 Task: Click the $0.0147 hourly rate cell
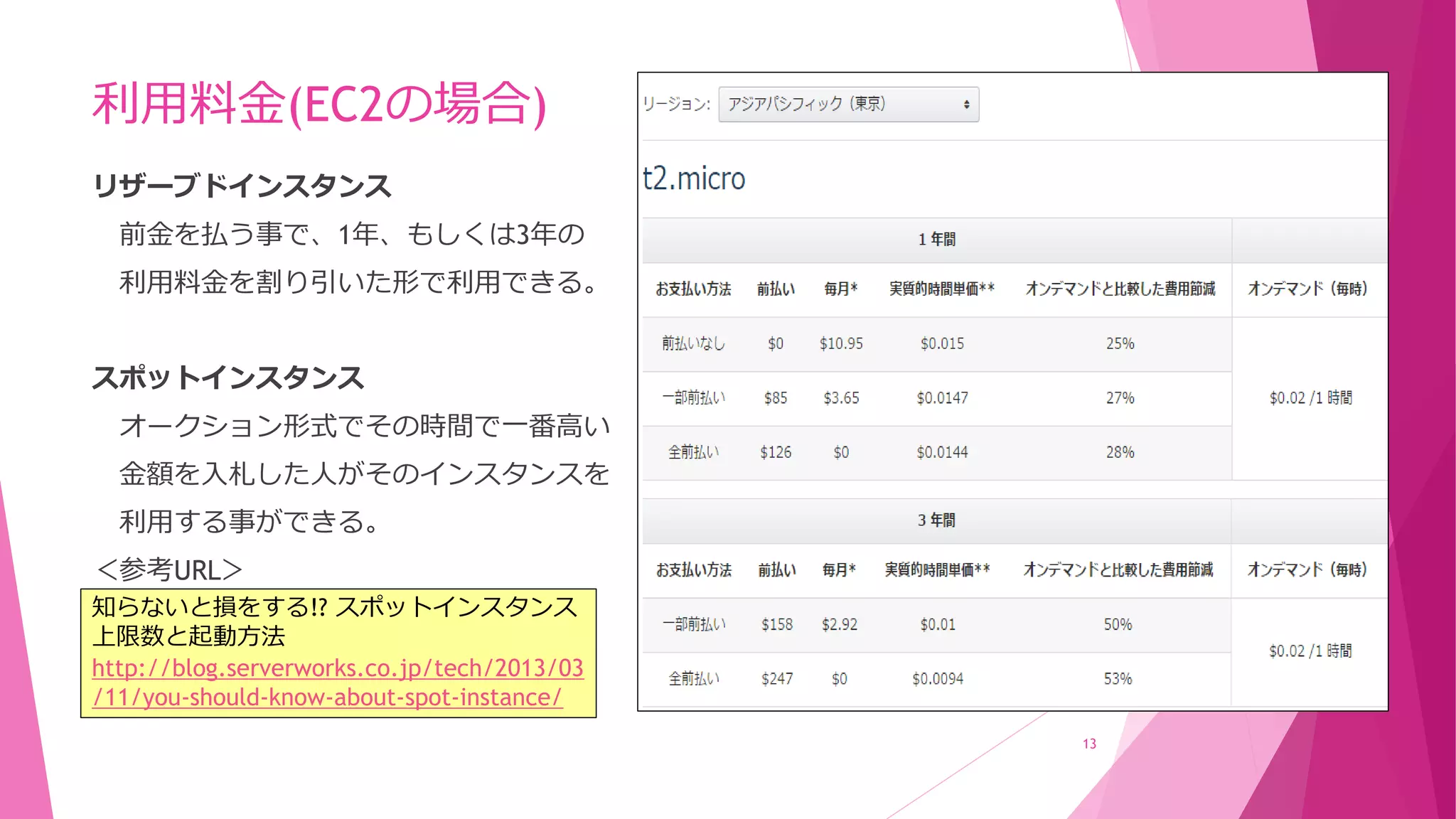click(942, 398)
